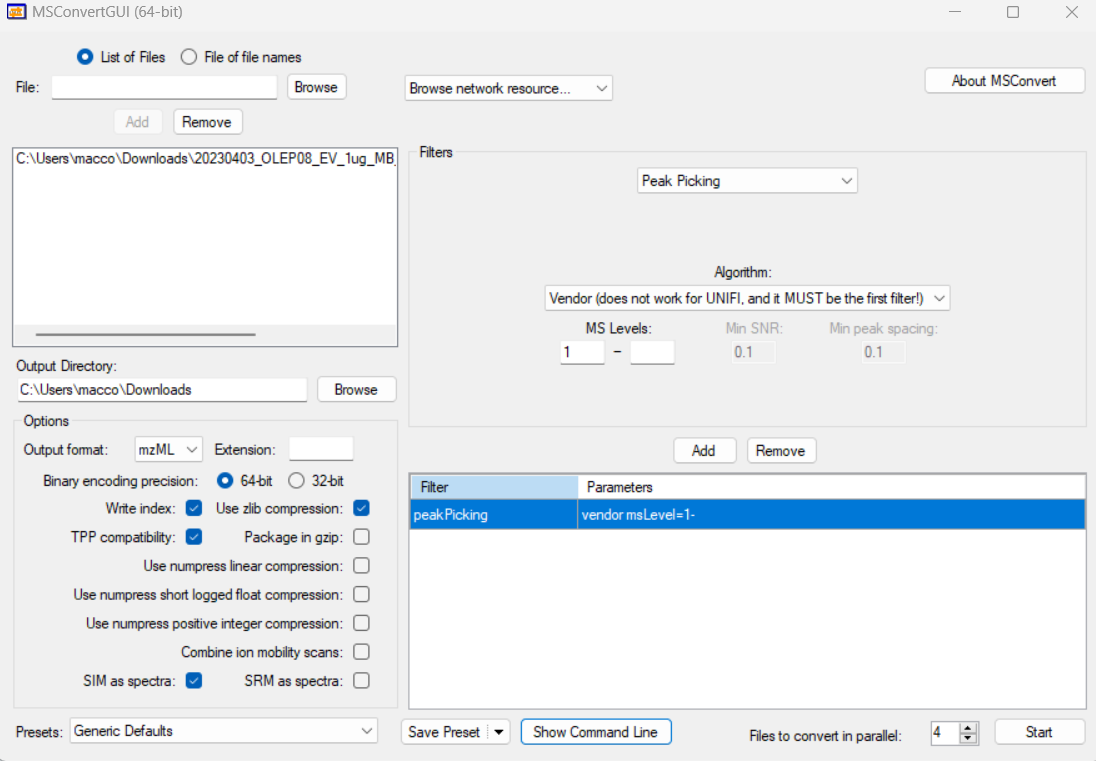Open the Output format mzML dropdown

(168, 450)
